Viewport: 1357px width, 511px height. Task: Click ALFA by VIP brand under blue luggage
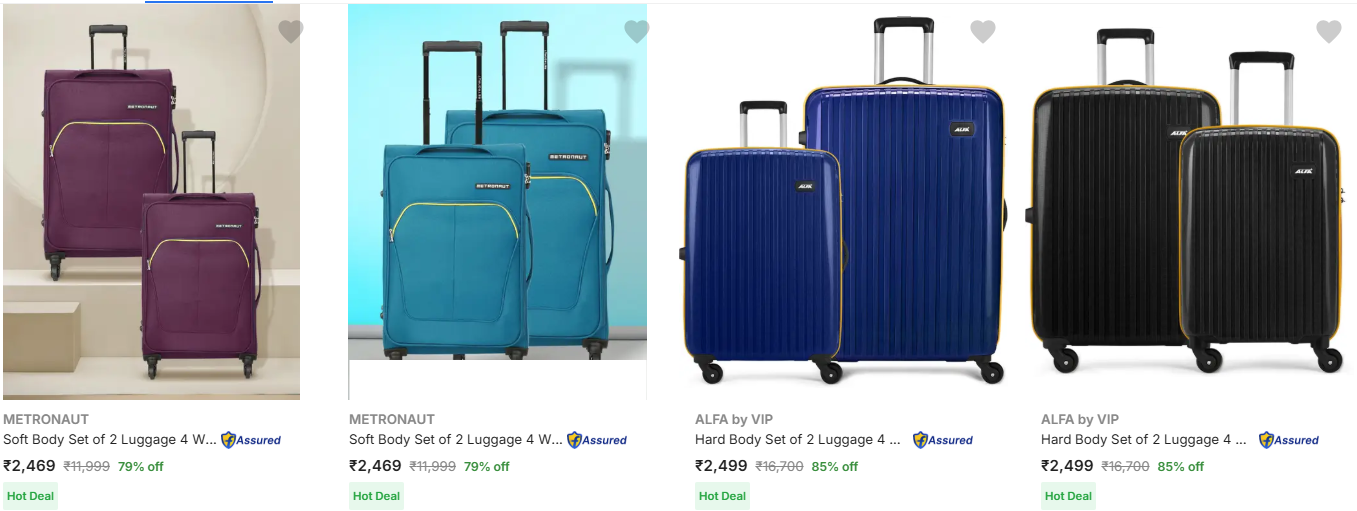tap(733, 420)
